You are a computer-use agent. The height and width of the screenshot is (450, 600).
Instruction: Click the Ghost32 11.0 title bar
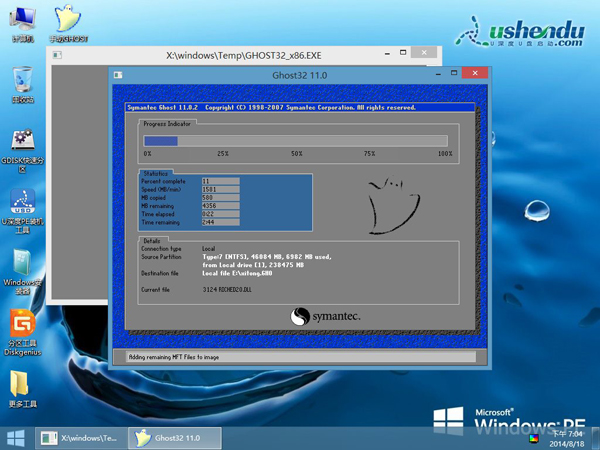coord(299,75)
